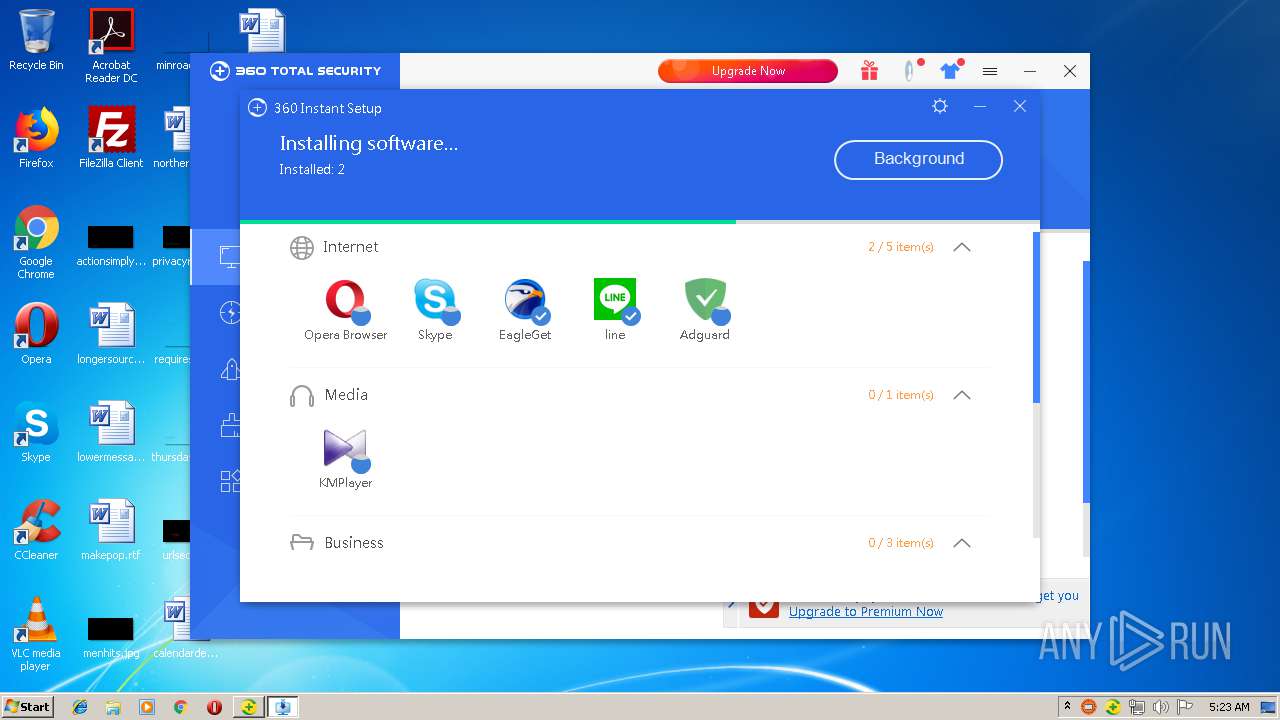1280x720 pixels.
Task: Open Google Chrome desktop shortcut
Action: coord(36,242)
